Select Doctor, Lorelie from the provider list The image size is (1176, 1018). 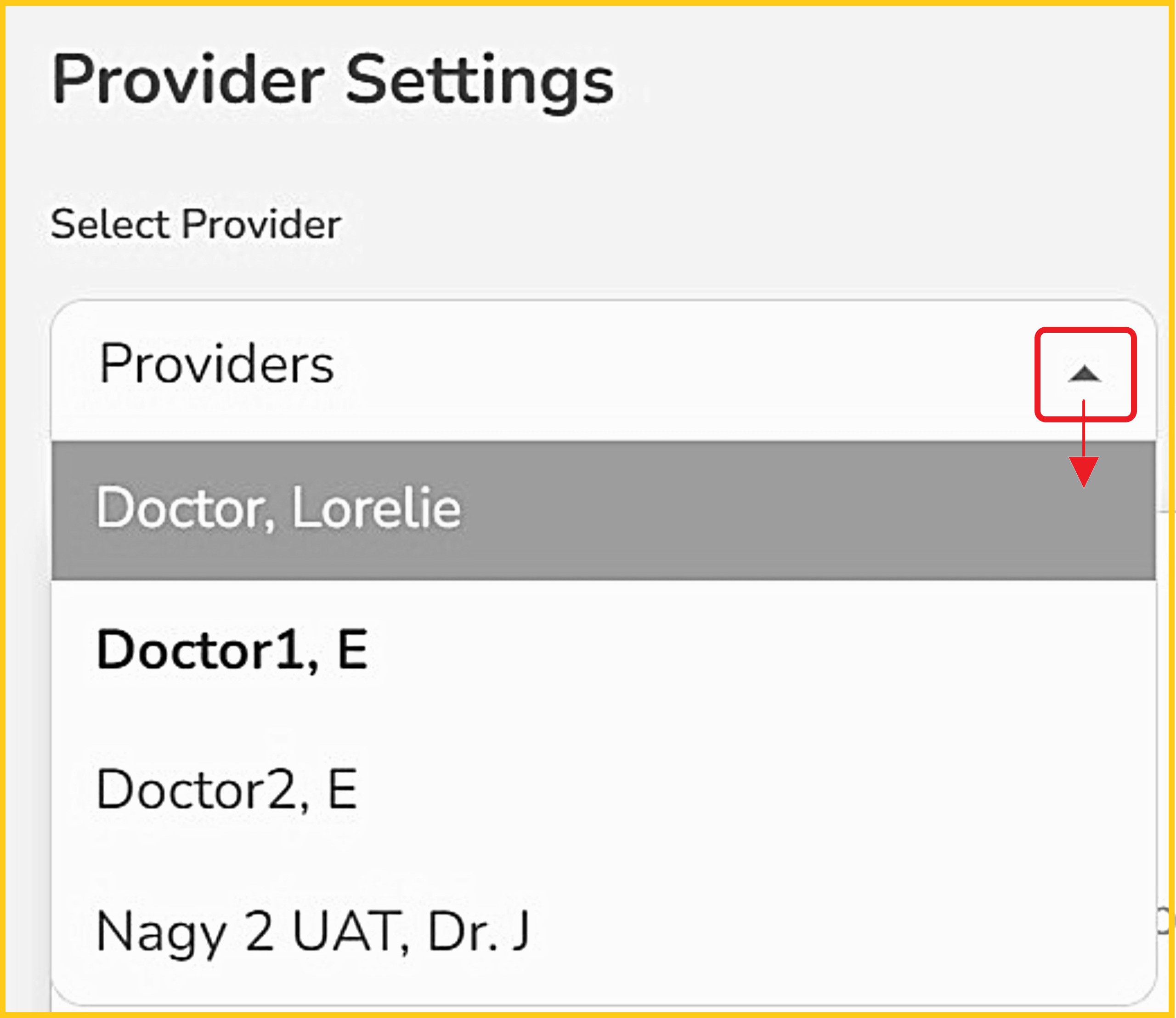278,509
